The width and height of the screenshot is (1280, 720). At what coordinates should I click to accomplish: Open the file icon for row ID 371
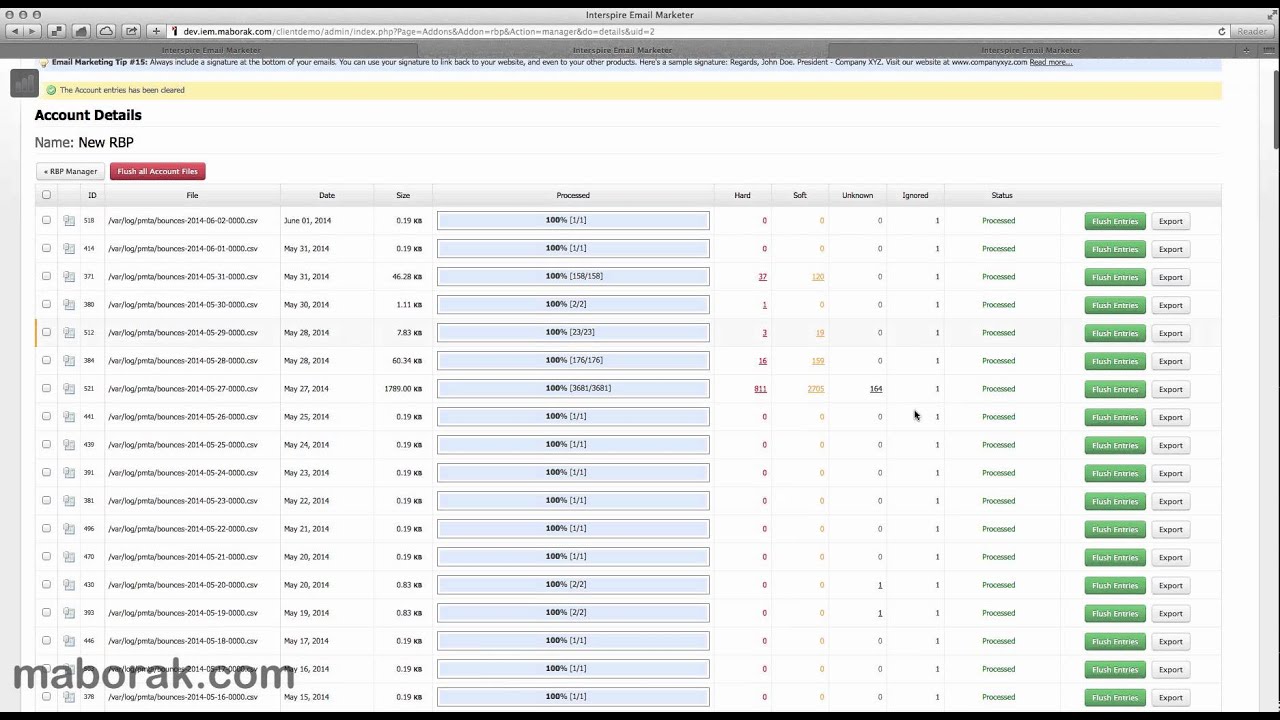click(69, 277)
